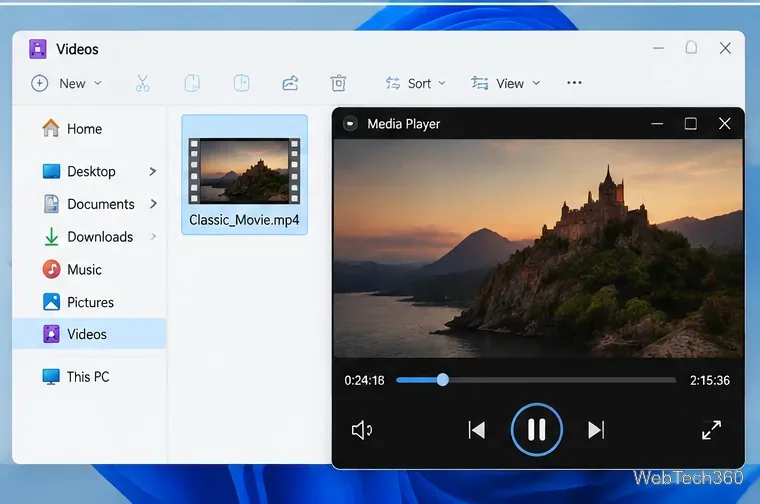Expand the Documents folder chevron
This screenshot has height=504, width=760.
[153, 204]
